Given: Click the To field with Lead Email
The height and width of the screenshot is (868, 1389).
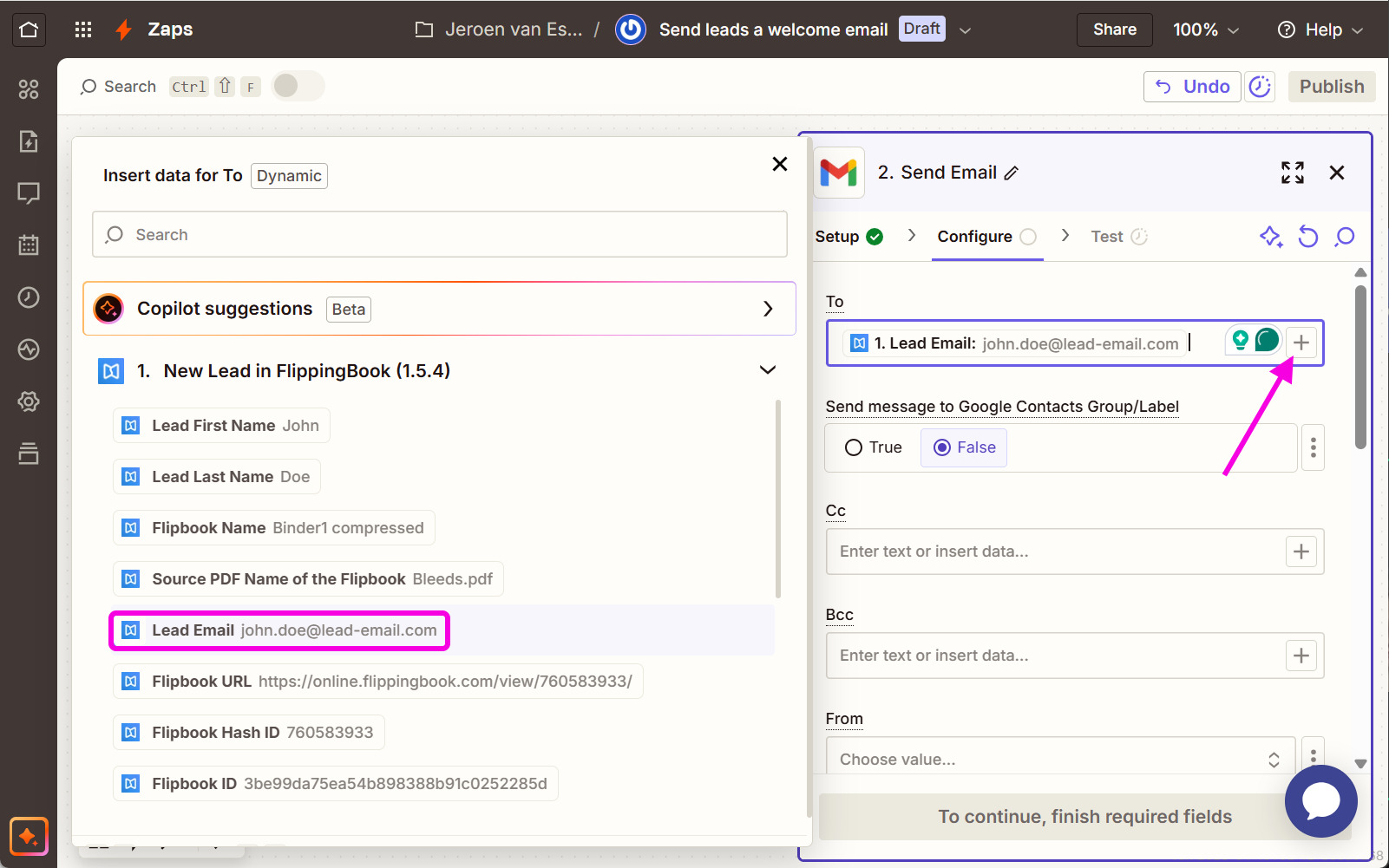Looking at the screenshot, I should pyautogui.click(x=1075, y=343).
